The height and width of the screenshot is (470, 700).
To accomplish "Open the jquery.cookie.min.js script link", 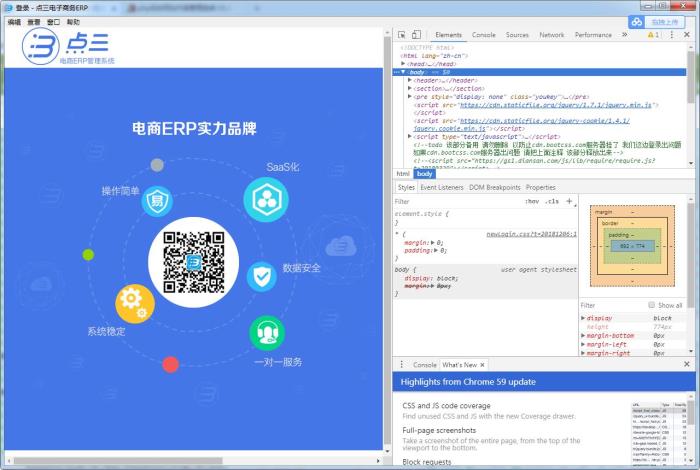I will 521,125.
